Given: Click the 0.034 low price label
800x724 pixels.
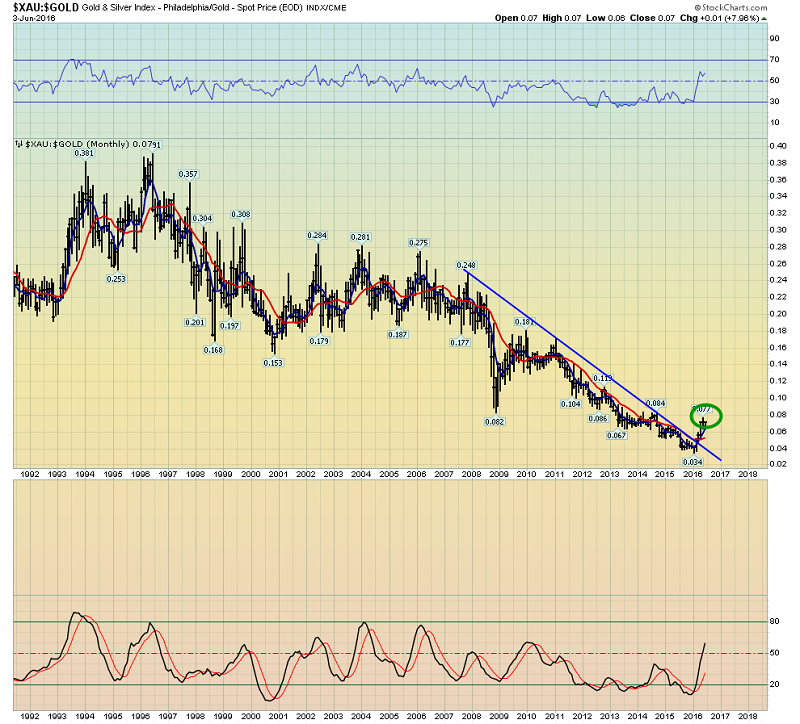Looking at the screenshot, I should (692, 462).
